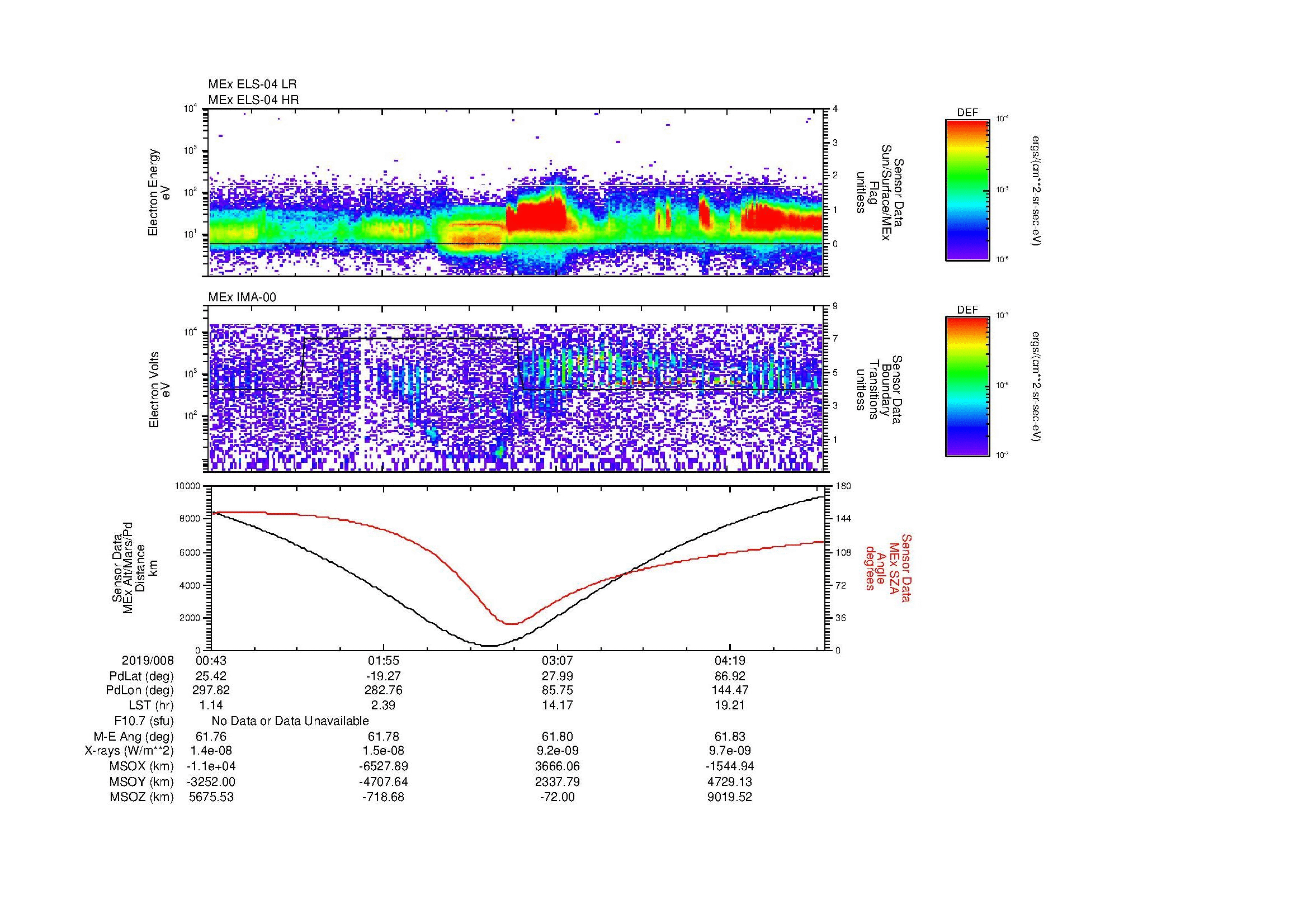Viewport: 1308px width, 924px height.
Task: Click the '03:07' time tick label
Action: 557,660
